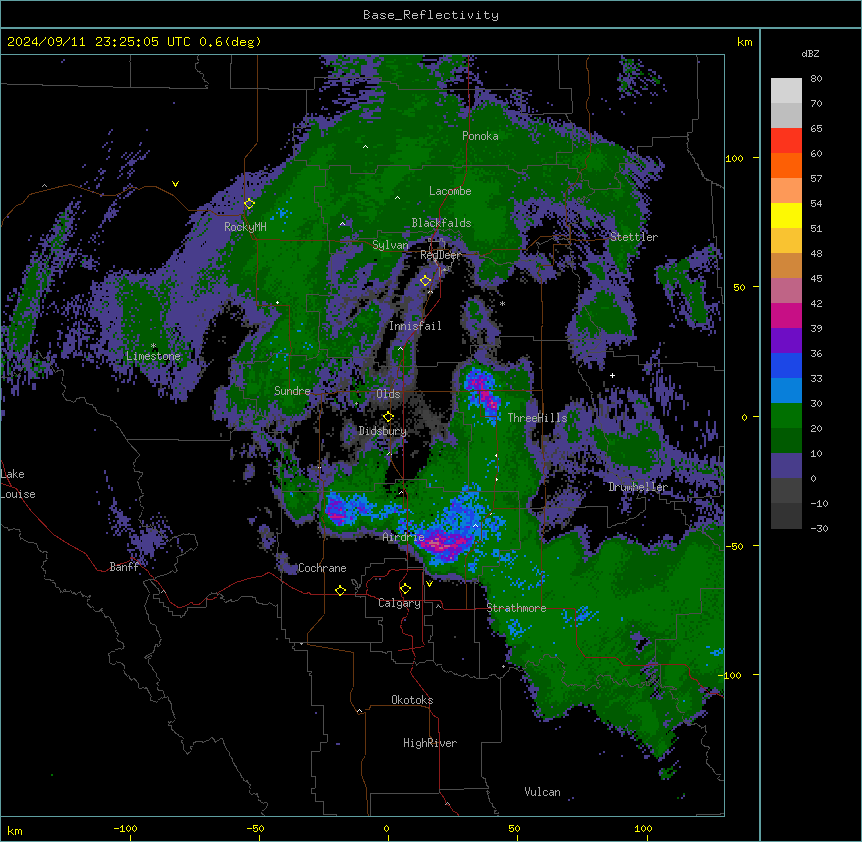Click the Didsbury town label
This screenshot has width=862, height=842.
(x=383, y=431)
